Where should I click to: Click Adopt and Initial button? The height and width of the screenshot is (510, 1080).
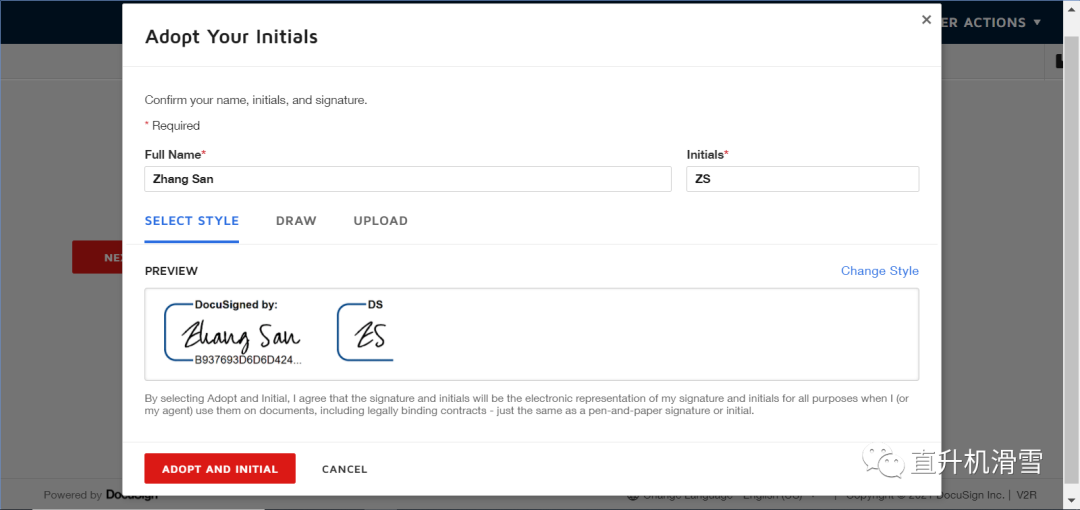click(x=220, y=469)
